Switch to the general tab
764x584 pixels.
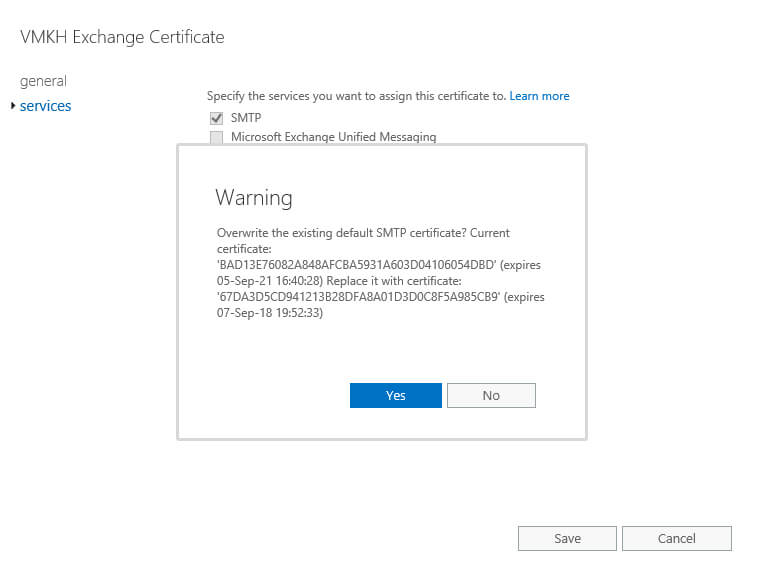(43, 81)
